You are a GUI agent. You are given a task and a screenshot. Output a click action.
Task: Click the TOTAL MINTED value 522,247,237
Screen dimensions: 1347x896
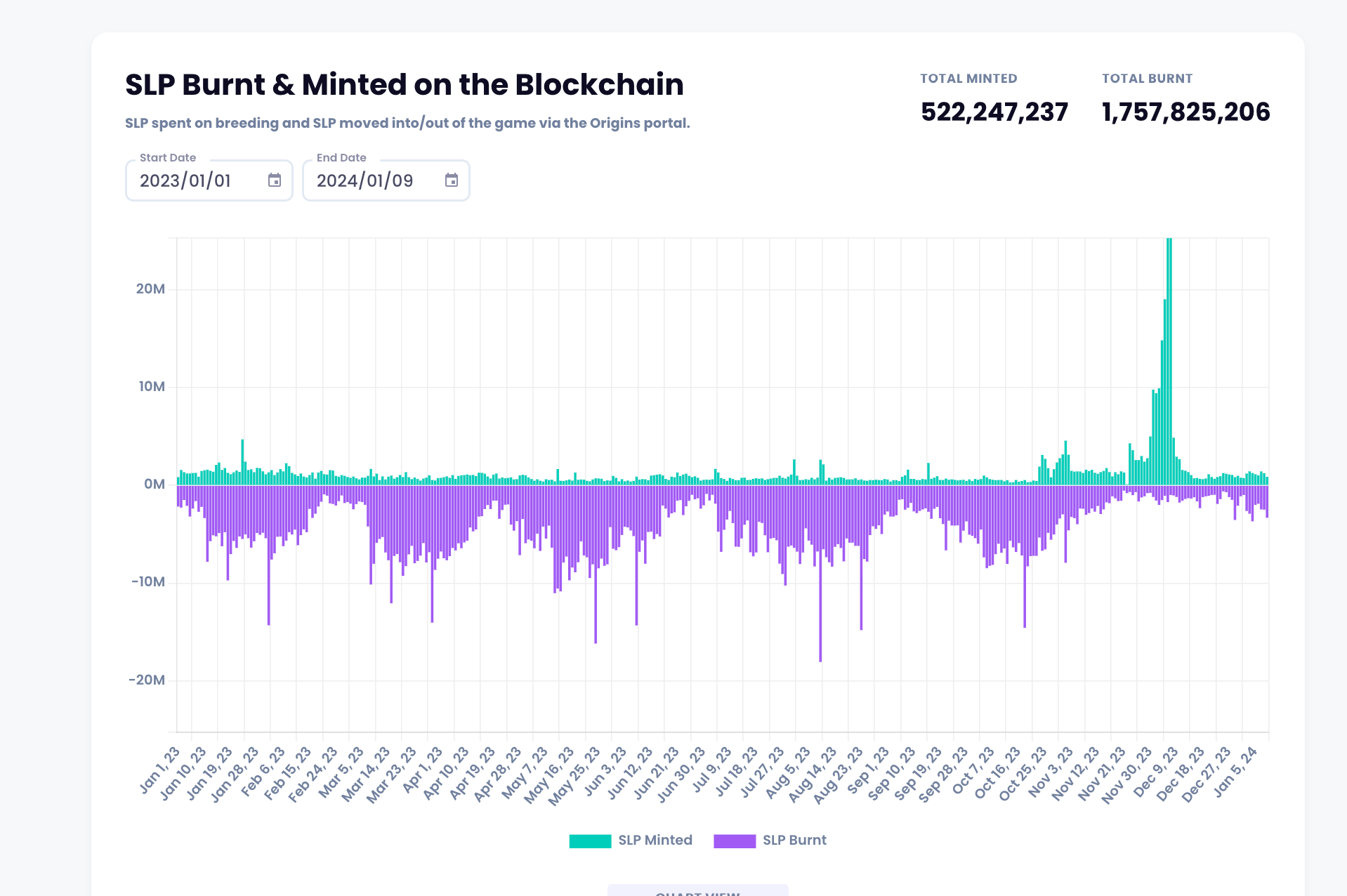[994, 112]
